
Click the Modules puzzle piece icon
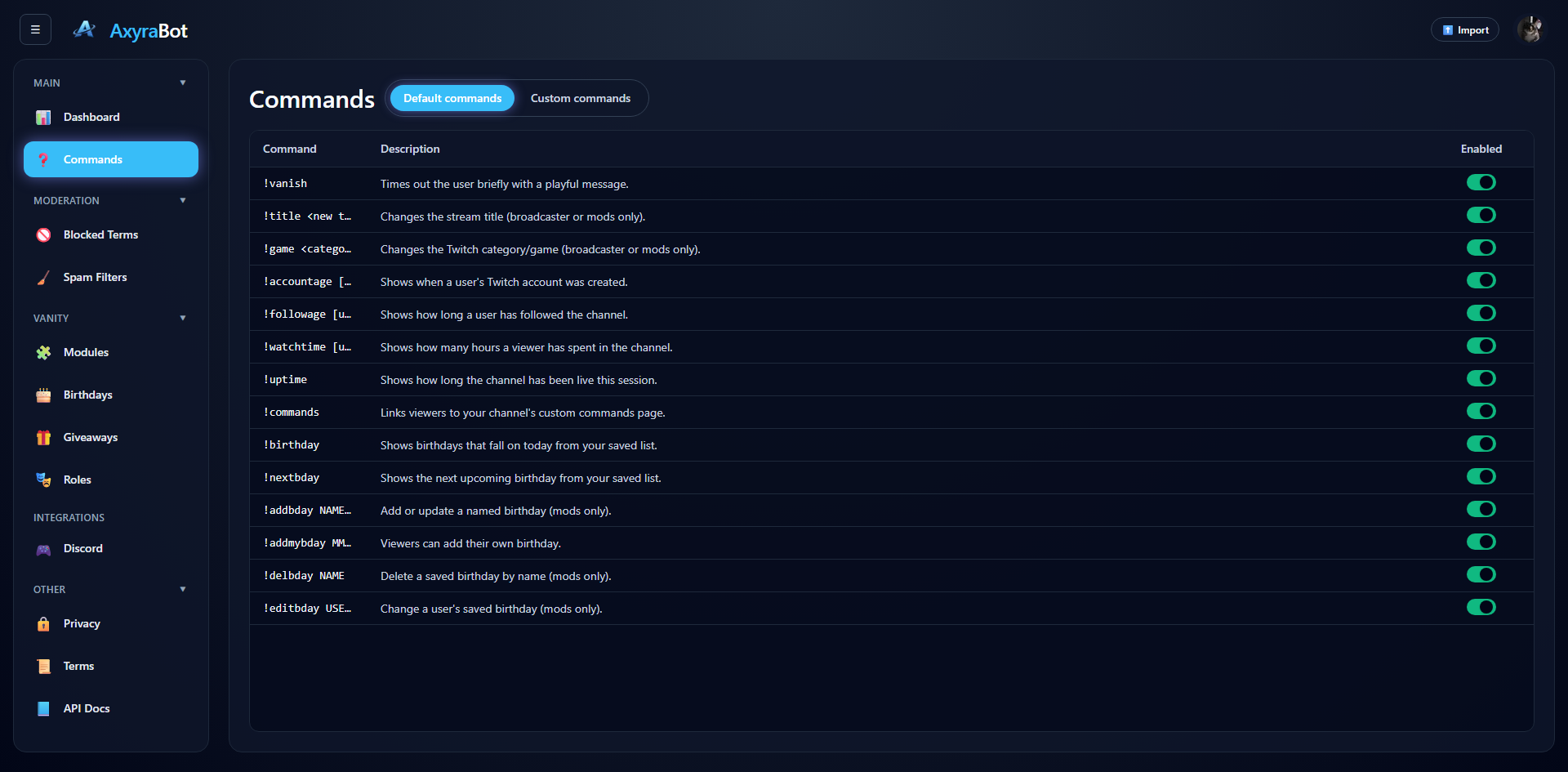tap(44, 353)
